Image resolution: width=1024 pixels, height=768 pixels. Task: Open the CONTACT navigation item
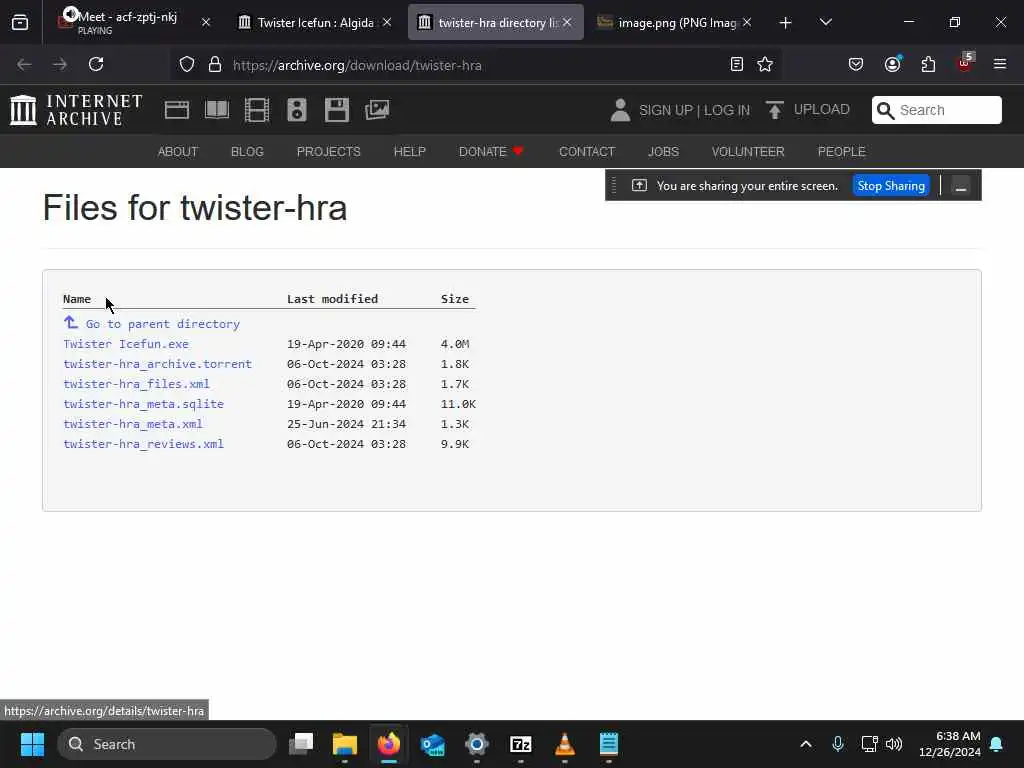(x=587, y=152)
